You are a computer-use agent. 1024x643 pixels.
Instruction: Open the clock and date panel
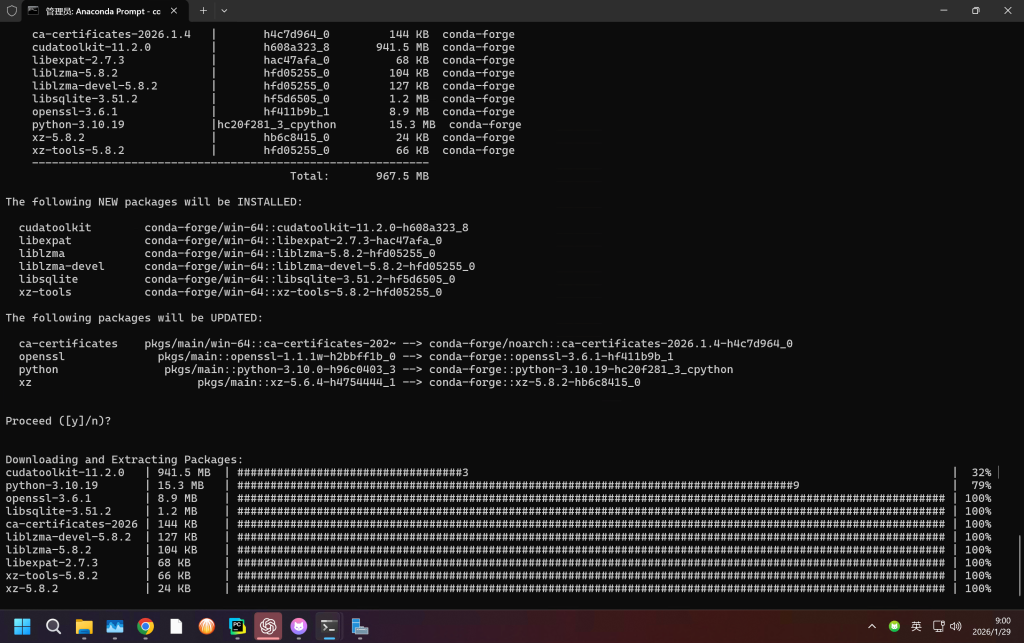point(991,626)
